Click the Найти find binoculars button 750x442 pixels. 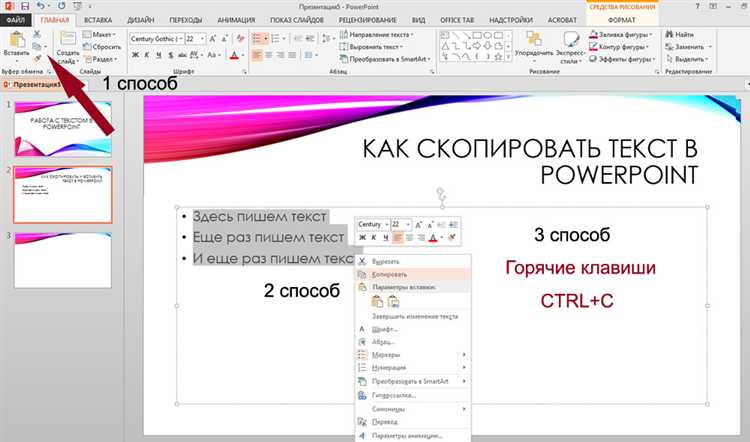click(x=680, y=34)
